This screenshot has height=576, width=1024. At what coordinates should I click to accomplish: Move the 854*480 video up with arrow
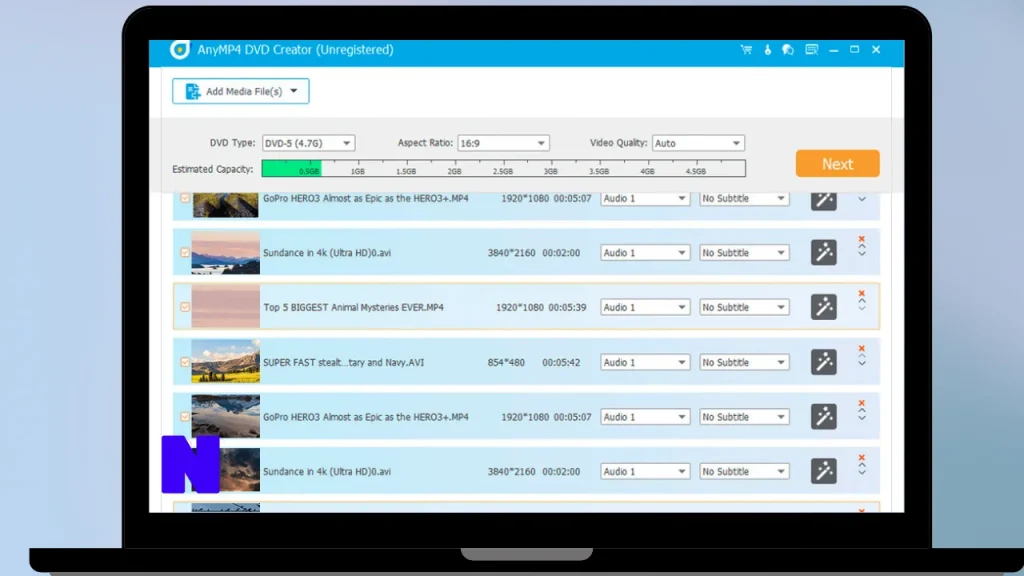pos(862,356)
